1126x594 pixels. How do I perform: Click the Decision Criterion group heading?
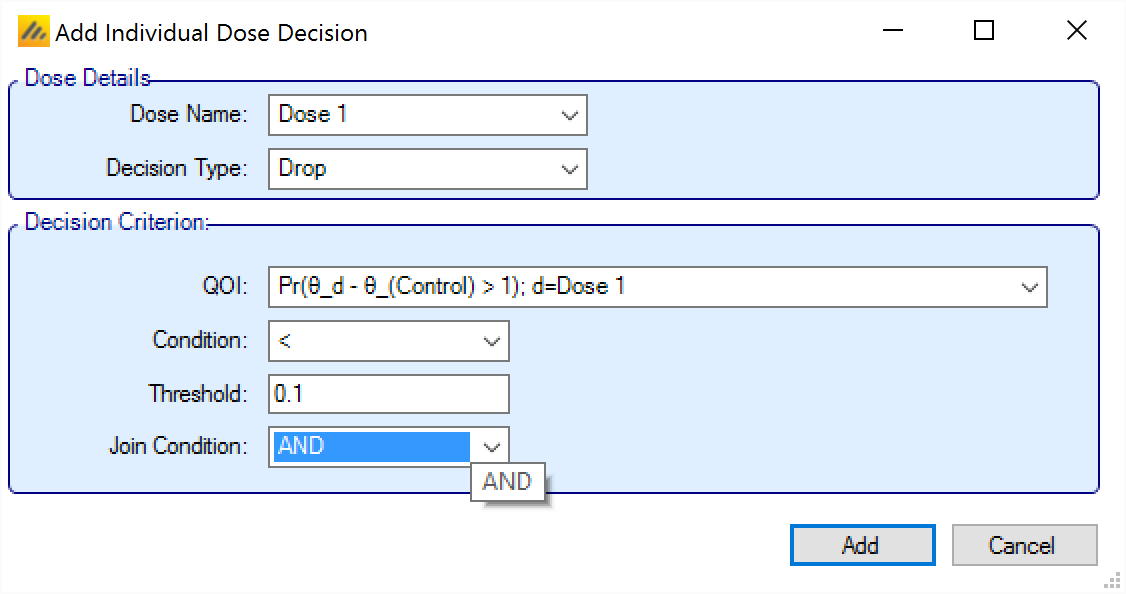point(116,222)
